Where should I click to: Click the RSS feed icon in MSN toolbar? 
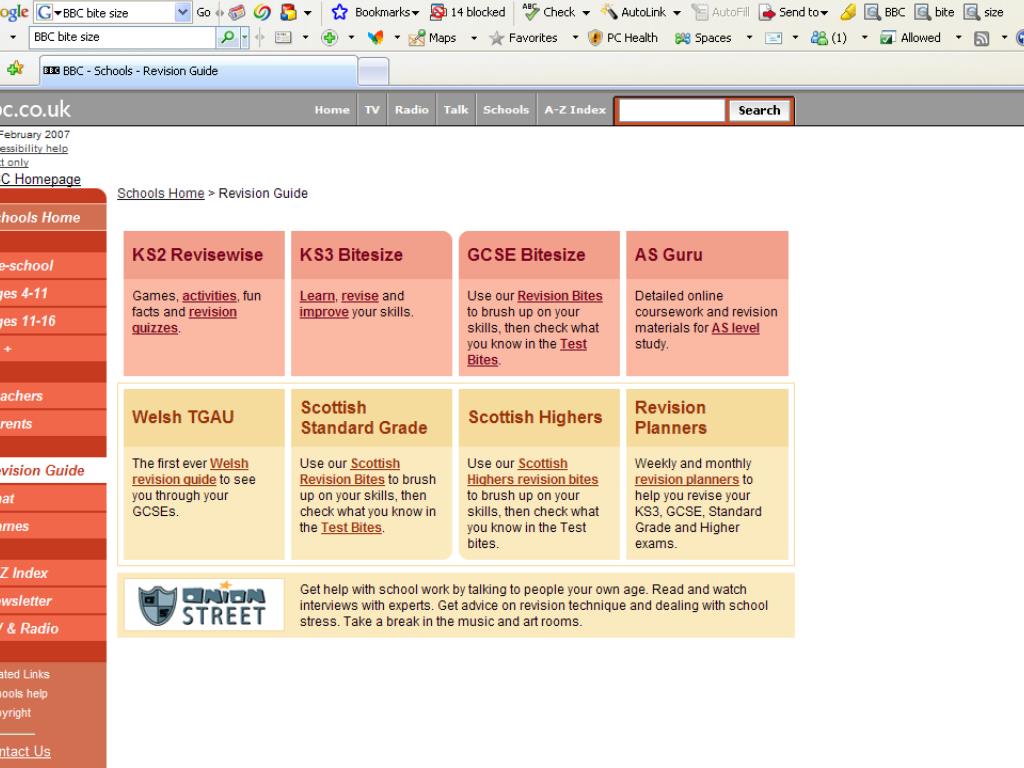tap(982, 39)
